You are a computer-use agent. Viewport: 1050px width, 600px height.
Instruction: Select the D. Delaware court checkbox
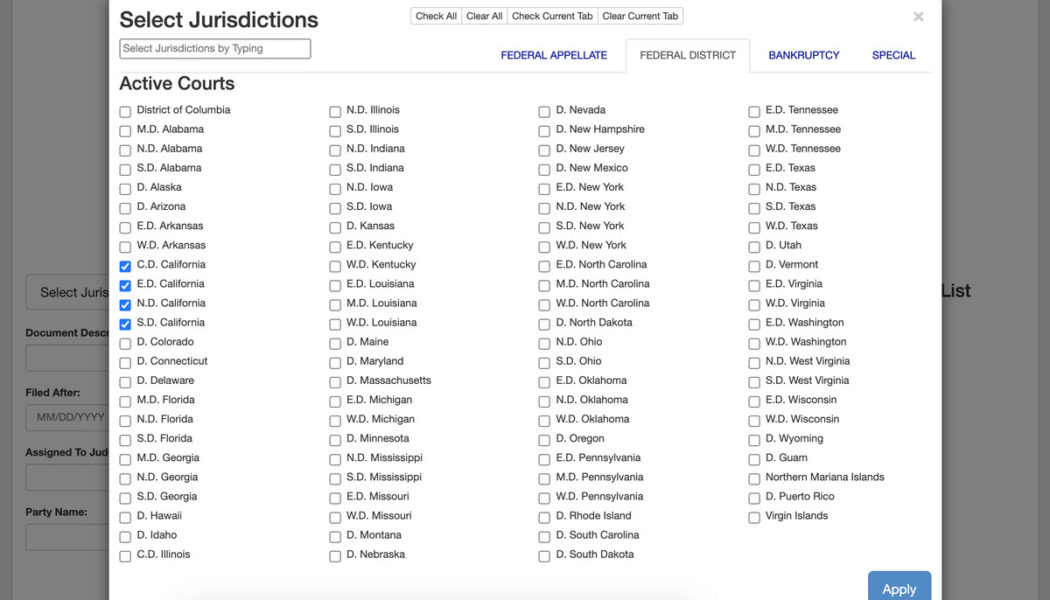125,382
